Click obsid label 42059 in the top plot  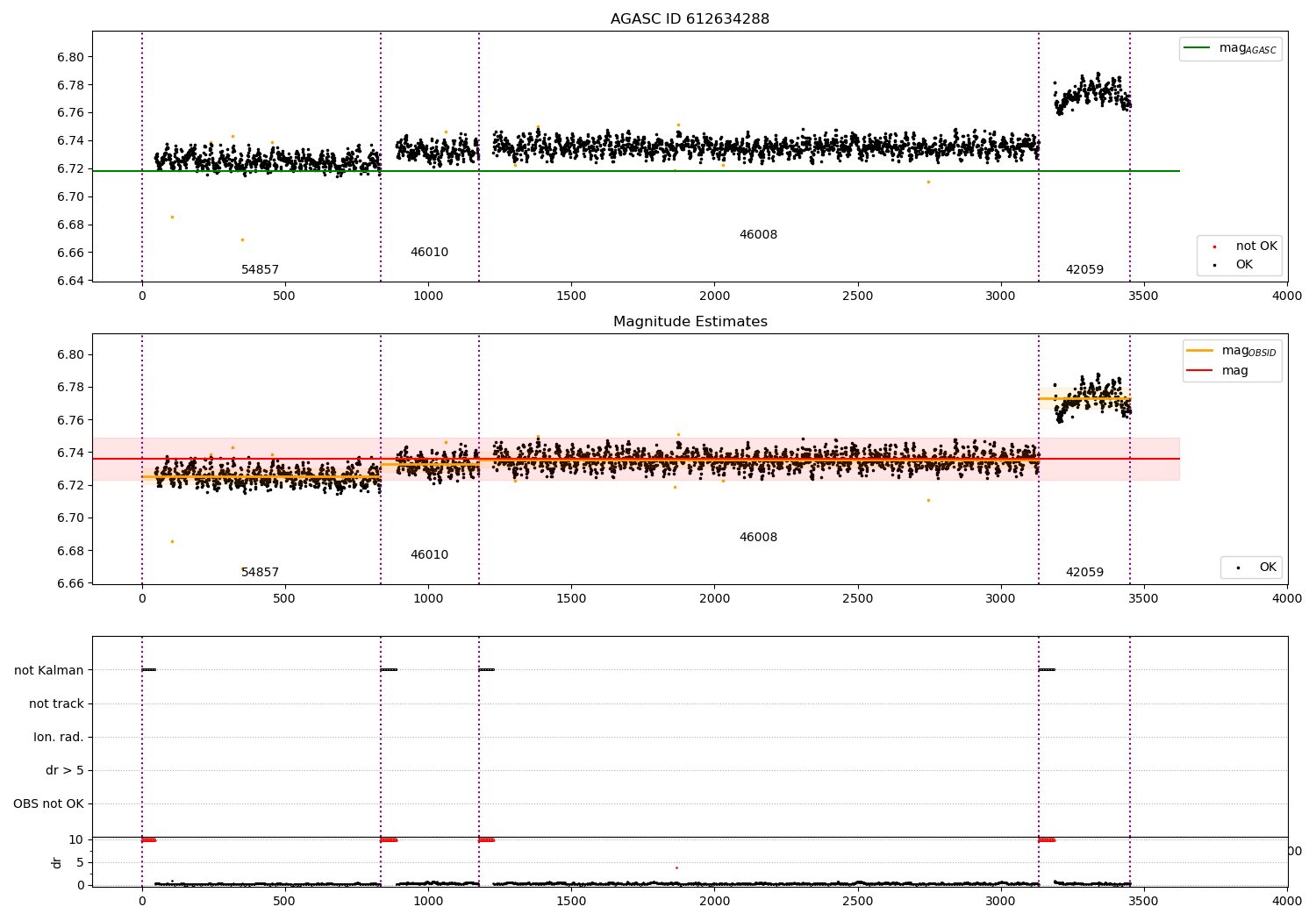[1084, 270]
